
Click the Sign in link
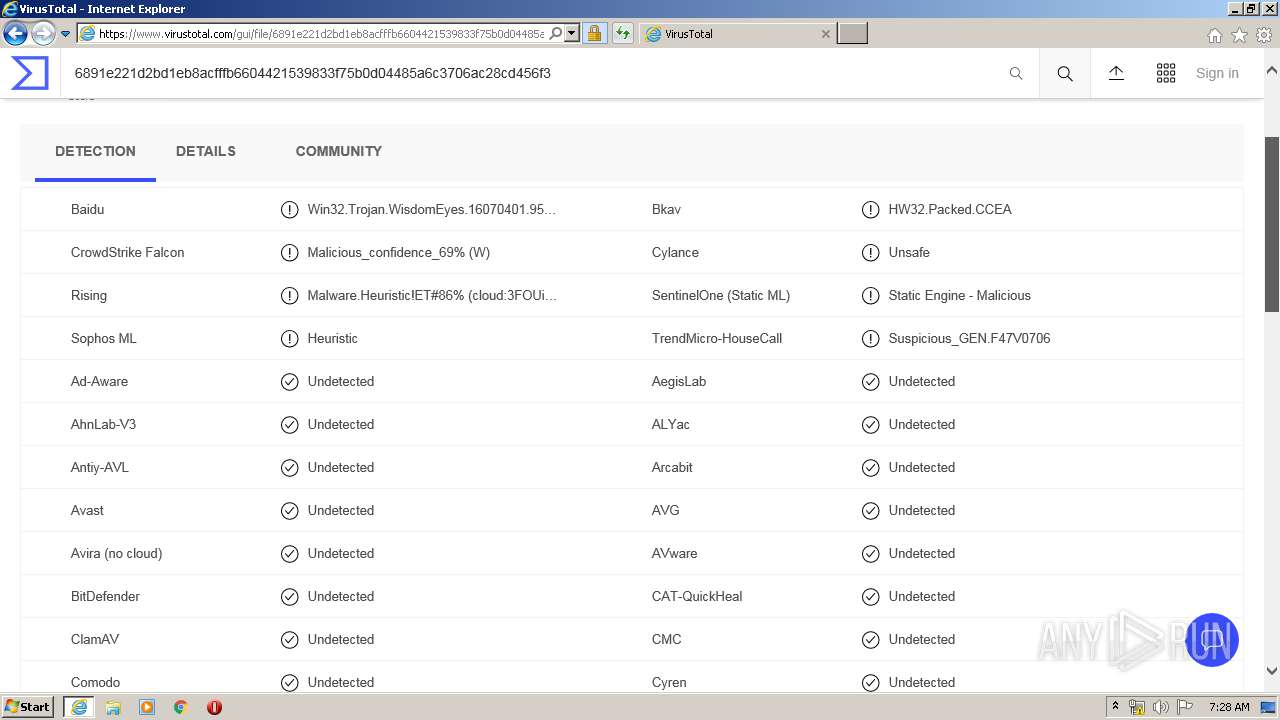click(1217, 73)
